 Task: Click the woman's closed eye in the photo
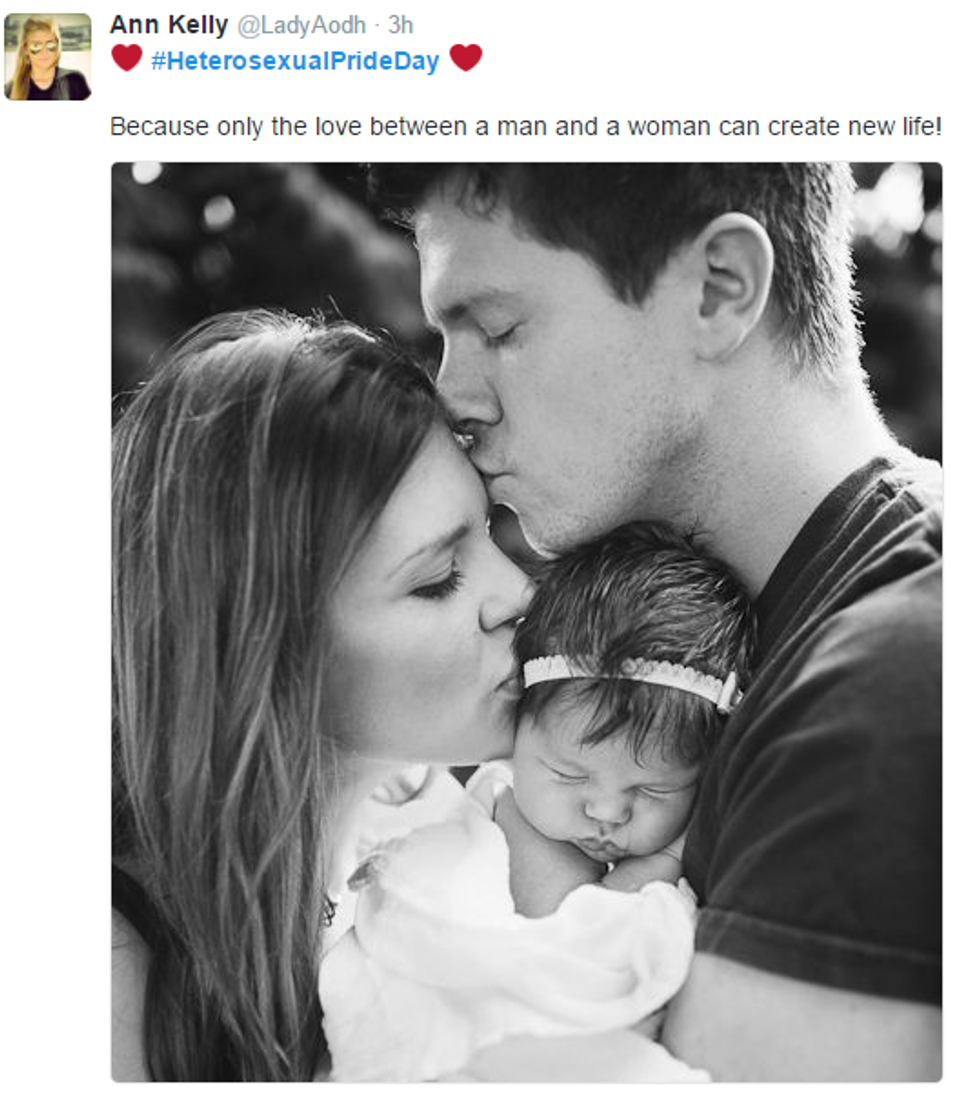tap(436, 584)
